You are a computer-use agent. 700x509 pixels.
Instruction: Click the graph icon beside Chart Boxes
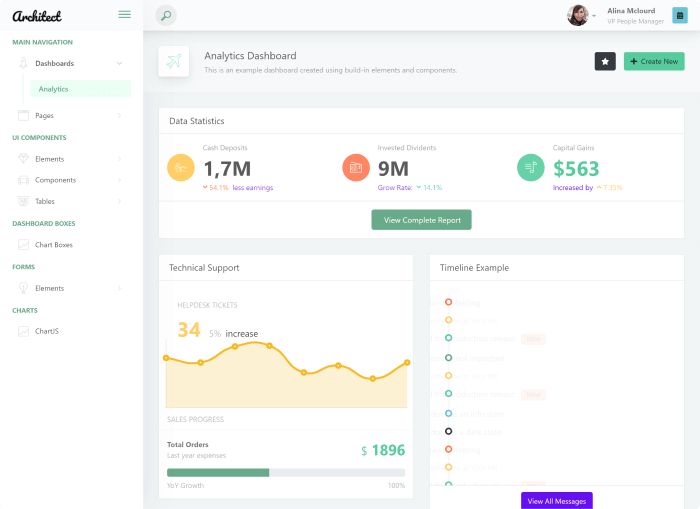pyautogui.click(x=23, y=244)
